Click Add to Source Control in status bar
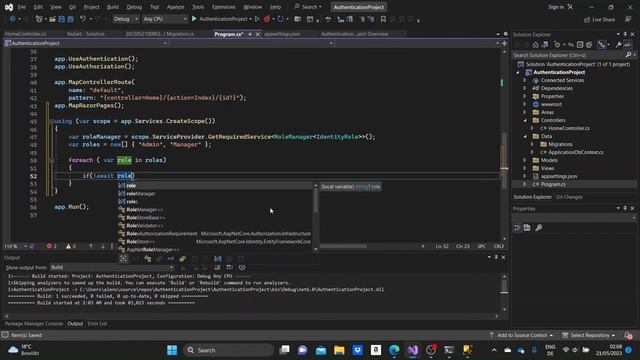Viewport: 640px width, 360px height. (x=521, y=335)
